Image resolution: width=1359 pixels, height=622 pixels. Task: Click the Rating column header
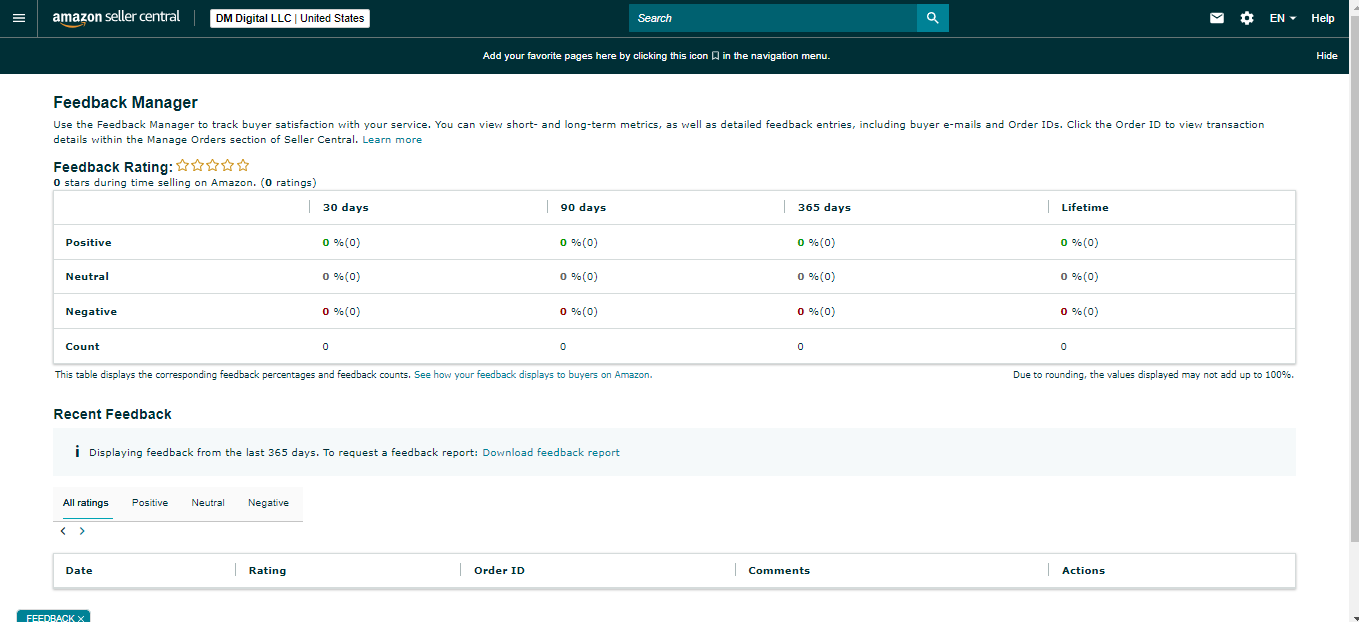coord(267,571)
